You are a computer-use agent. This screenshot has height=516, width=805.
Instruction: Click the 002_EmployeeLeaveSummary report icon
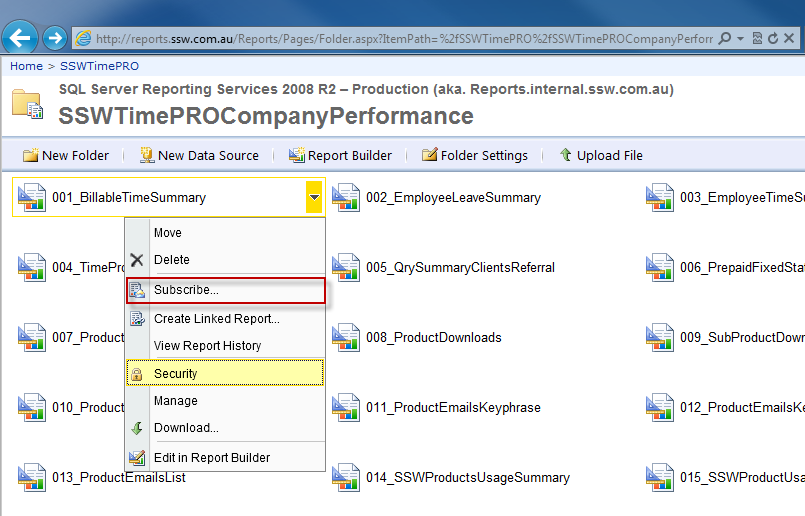[346, 198]
